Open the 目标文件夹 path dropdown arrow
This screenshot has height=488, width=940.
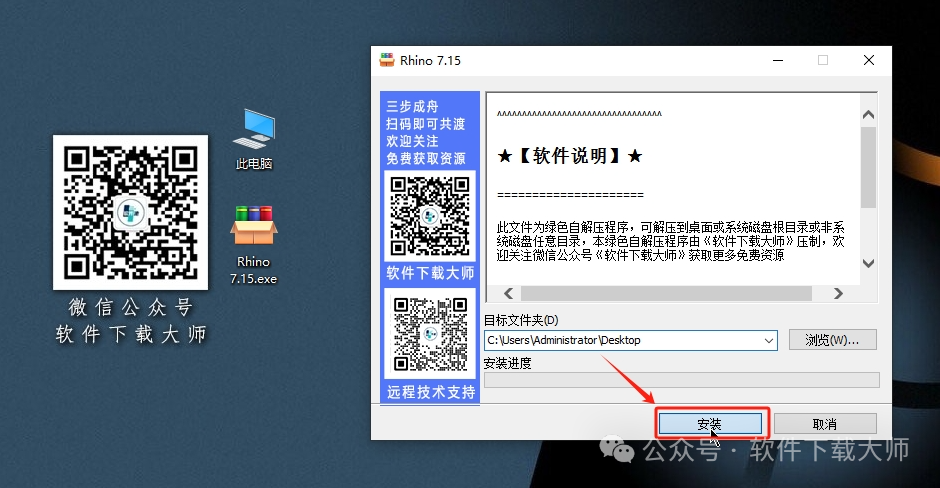769,341
